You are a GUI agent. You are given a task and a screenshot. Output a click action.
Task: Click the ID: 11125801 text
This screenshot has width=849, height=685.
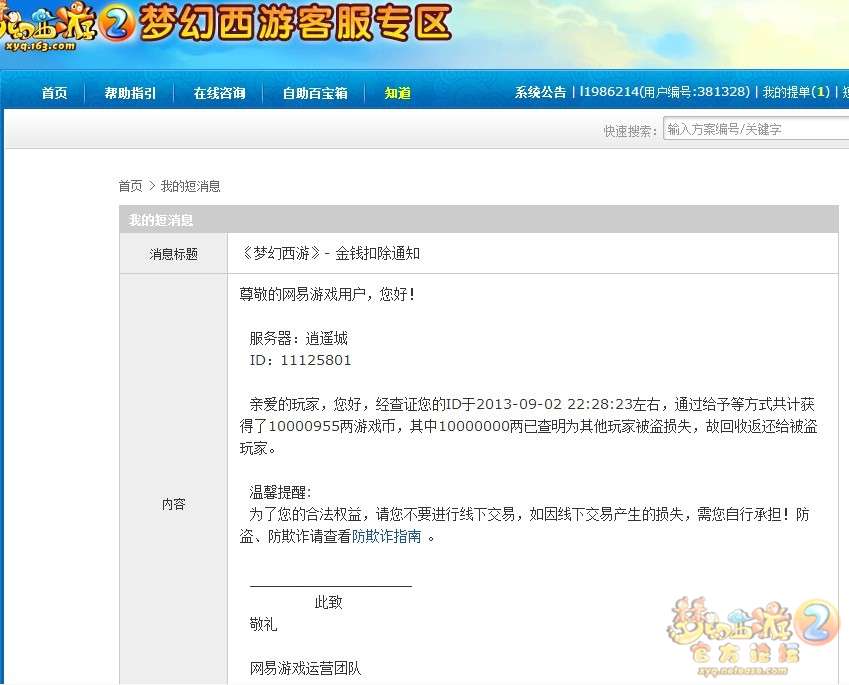301,360
